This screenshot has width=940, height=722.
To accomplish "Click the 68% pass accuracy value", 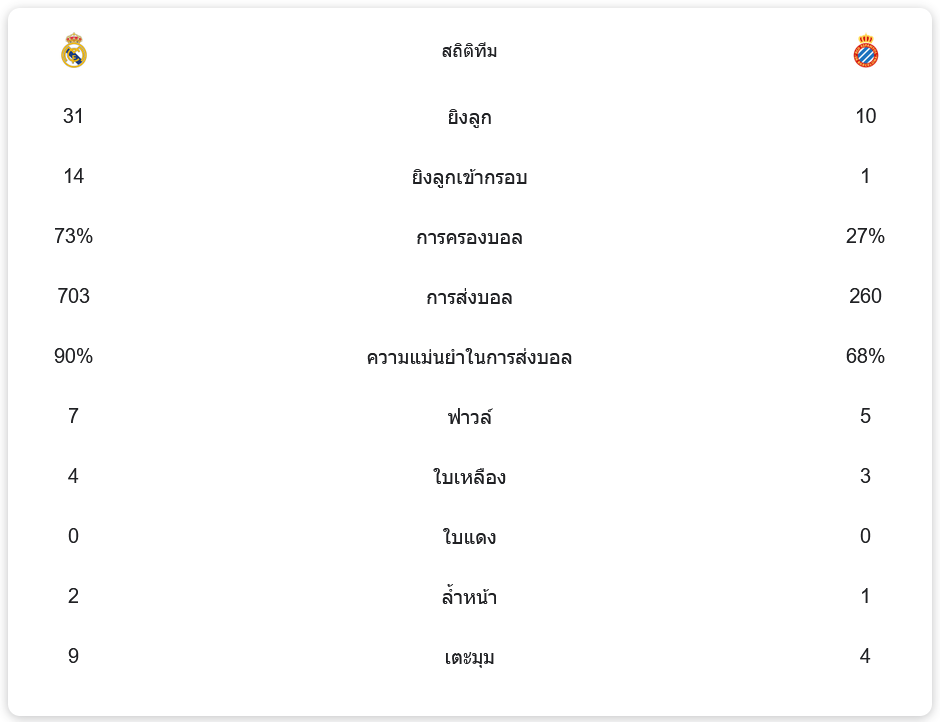I will coord(865,356).
